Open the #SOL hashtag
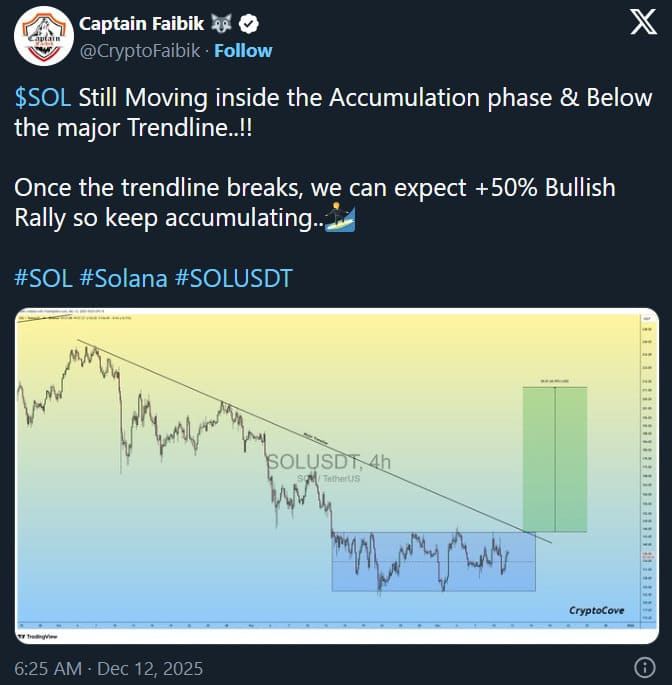The height and width of the screenshot is (685, 672). coord(43,277)
